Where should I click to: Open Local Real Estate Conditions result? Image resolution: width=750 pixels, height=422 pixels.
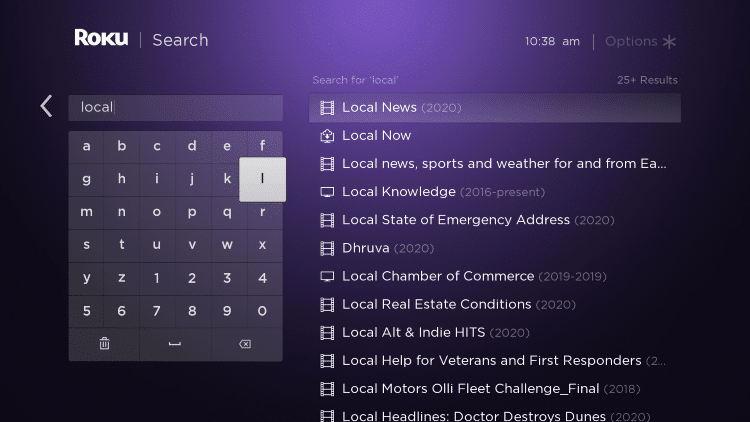point(495,304)
